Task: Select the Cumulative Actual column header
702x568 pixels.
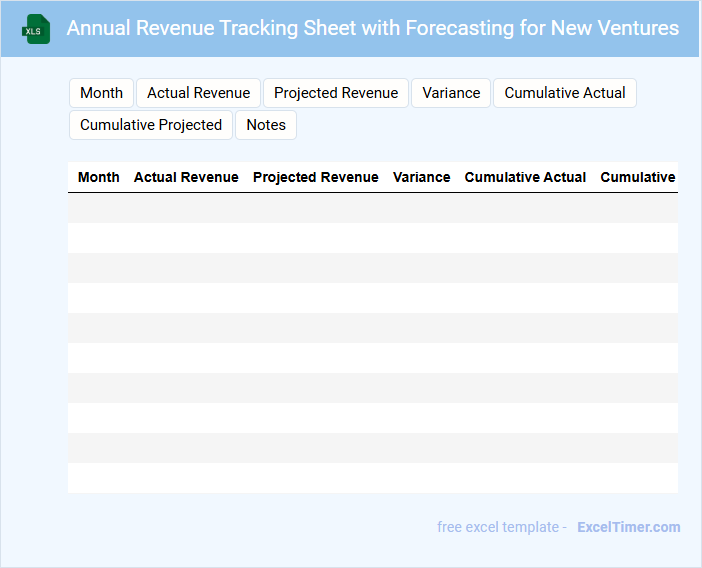Action: coord(525,177)
